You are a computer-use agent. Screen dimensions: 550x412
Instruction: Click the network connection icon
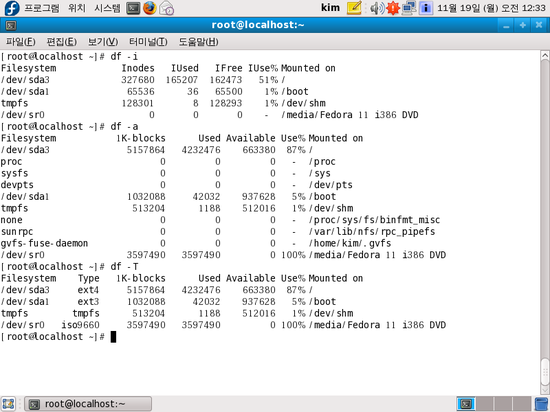(x=409, y=8)
